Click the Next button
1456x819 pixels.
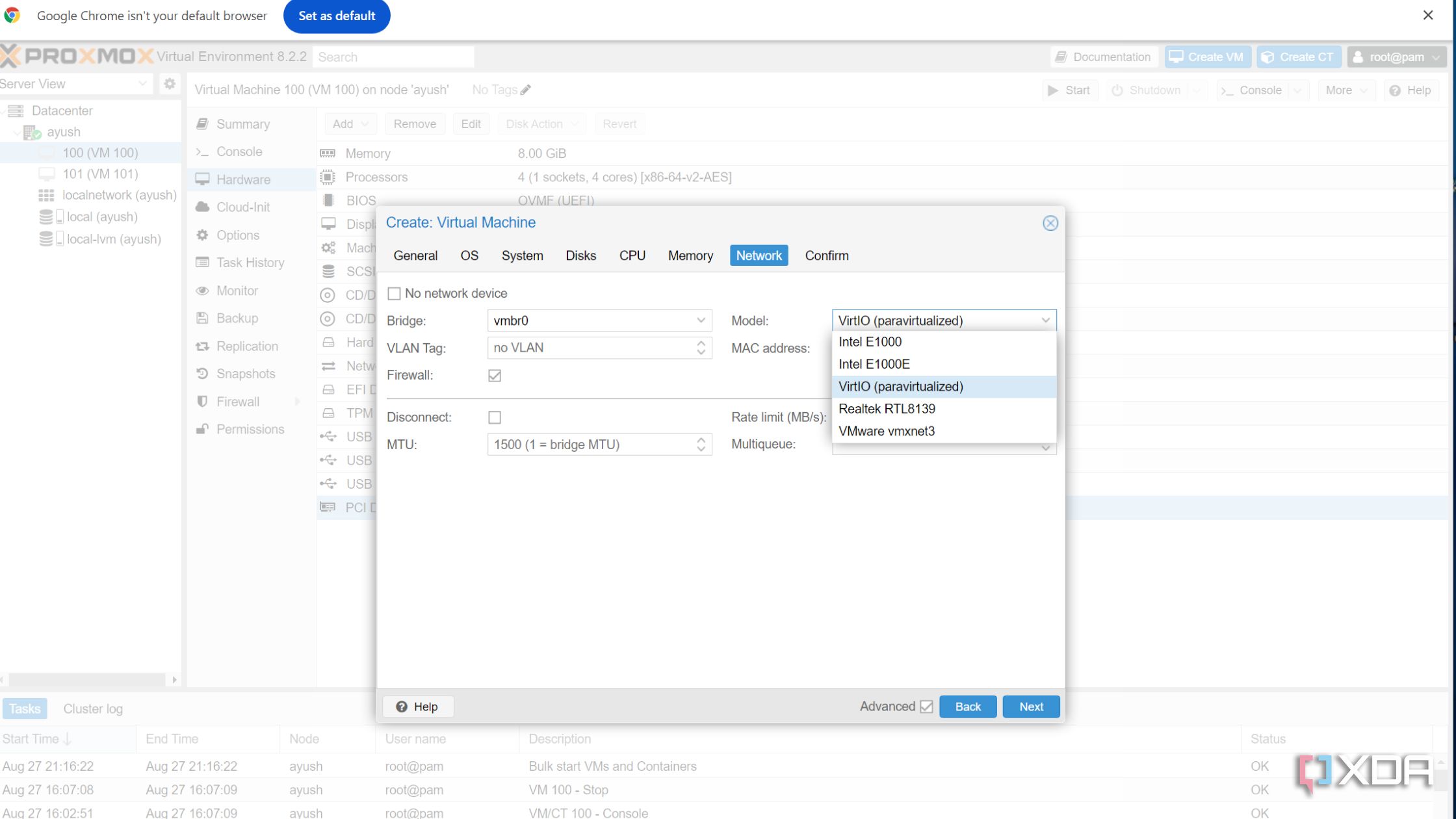1031,707
